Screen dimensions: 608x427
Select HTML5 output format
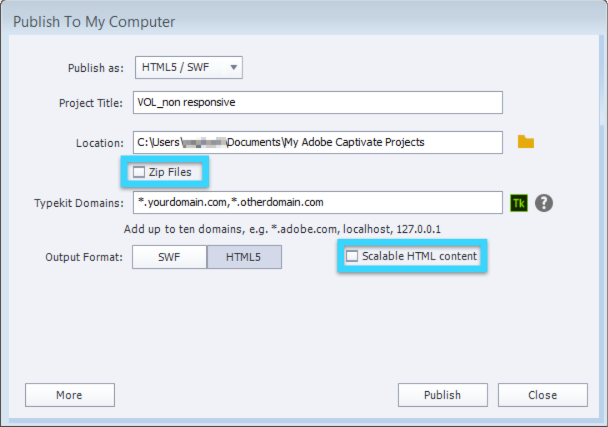244,257
